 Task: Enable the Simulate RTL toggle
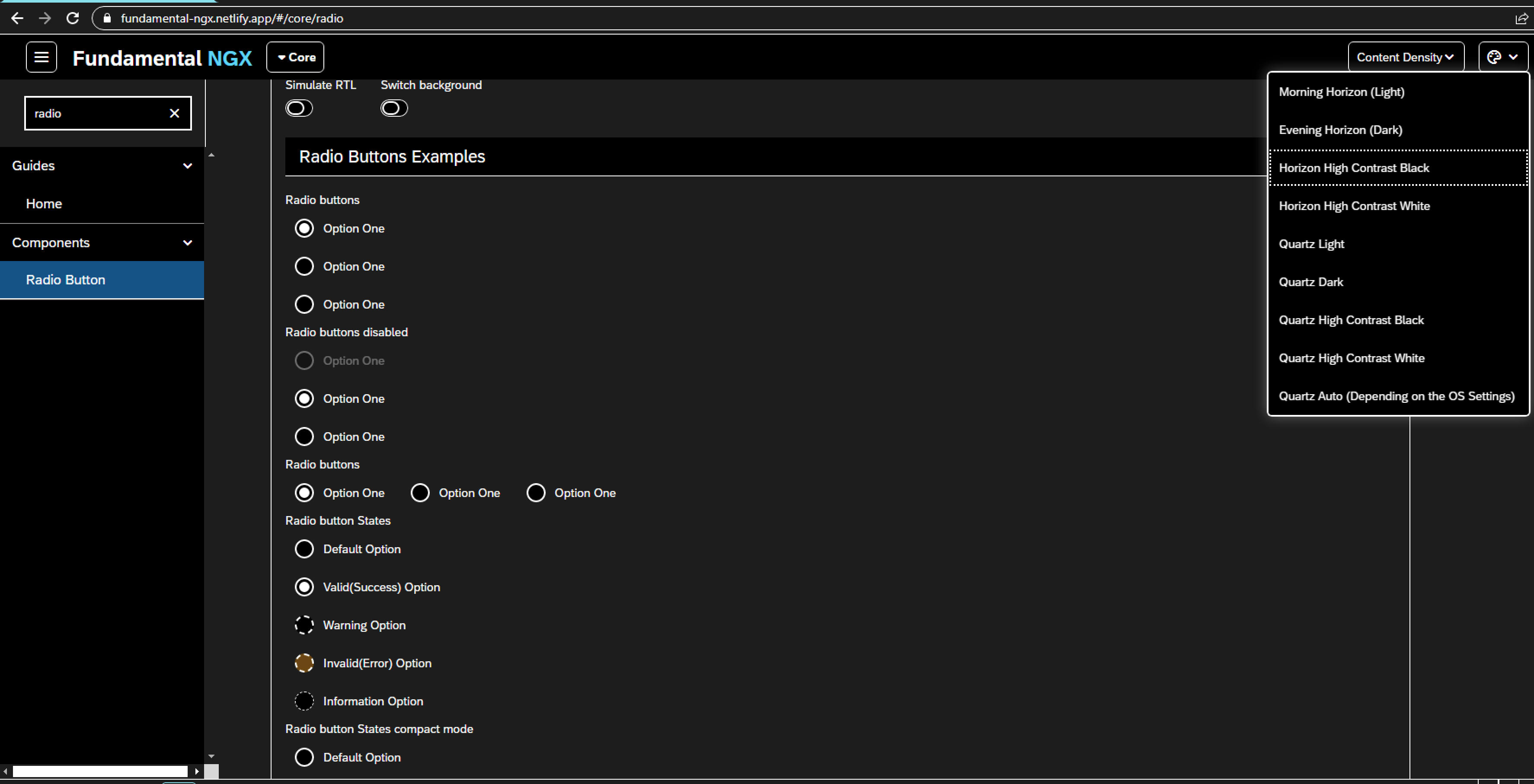pyautogui.click(x=299, y=108)
